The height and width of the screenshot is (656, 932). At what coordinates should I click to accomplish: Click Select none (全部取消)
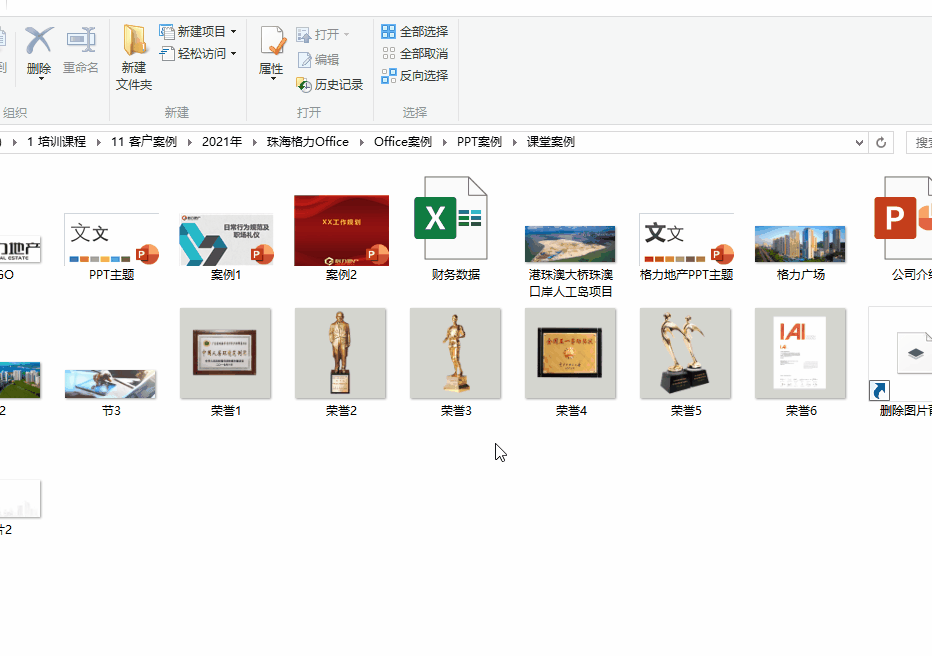tap(415, 53)
